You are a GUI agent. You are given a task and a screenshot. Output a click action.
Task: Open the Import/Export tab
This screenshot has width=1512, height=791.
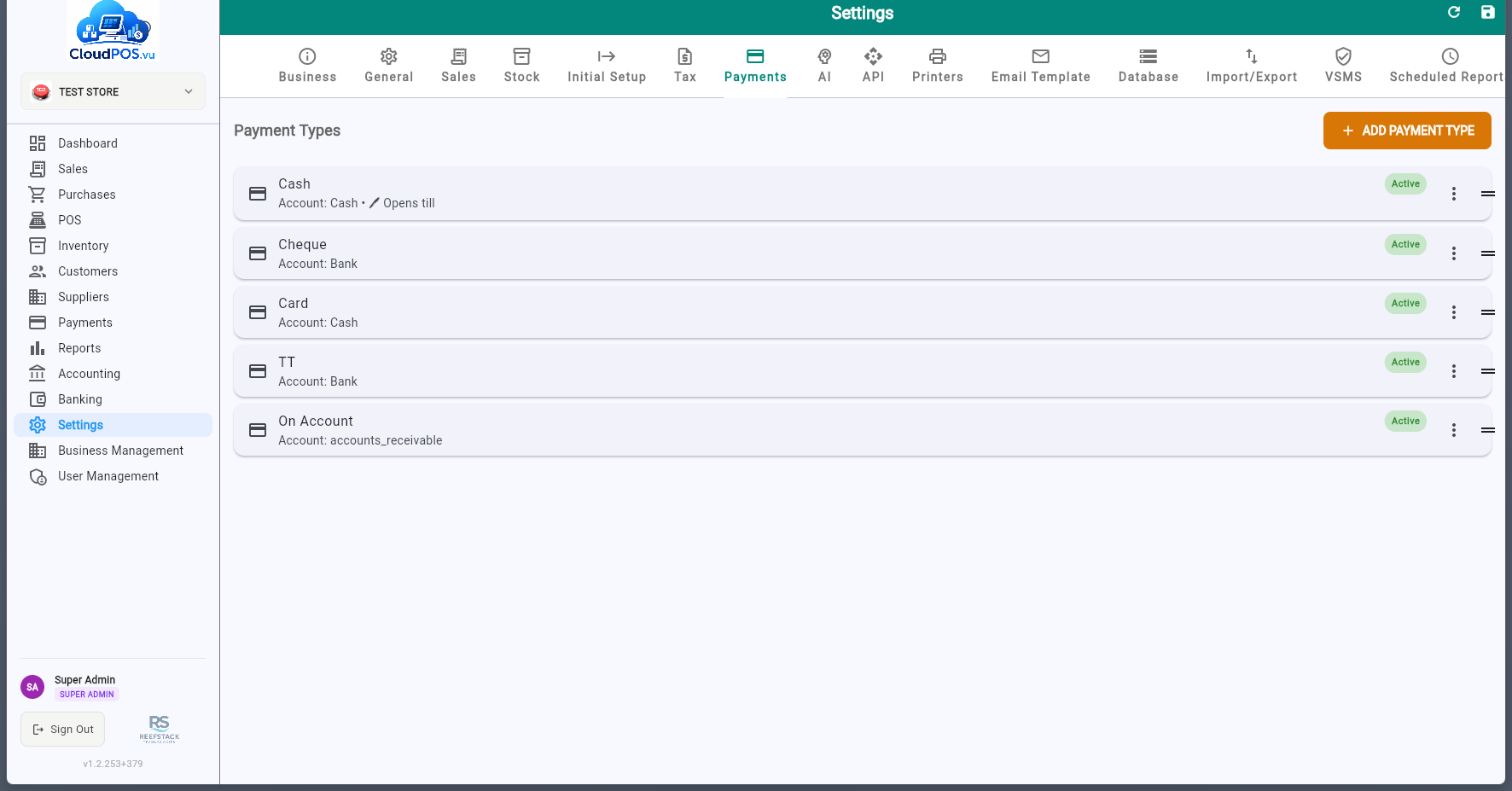pos(1252,66)
